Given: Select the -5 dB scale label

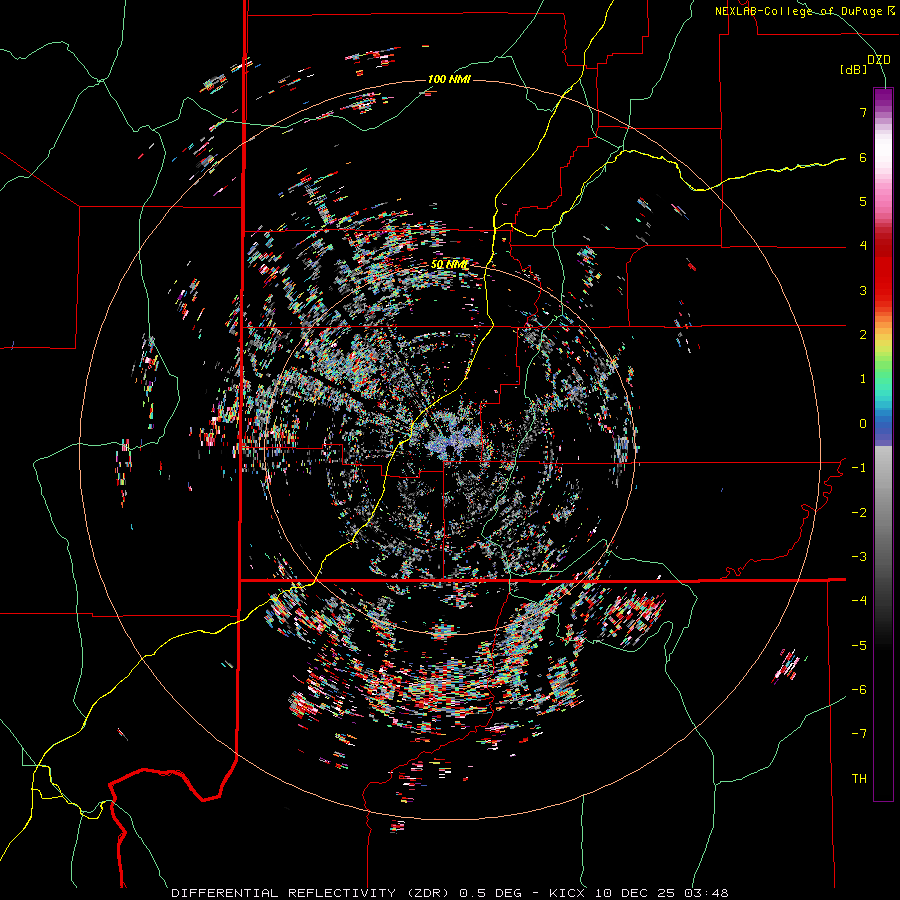Looking at the screenshot, I should point(859,646).
